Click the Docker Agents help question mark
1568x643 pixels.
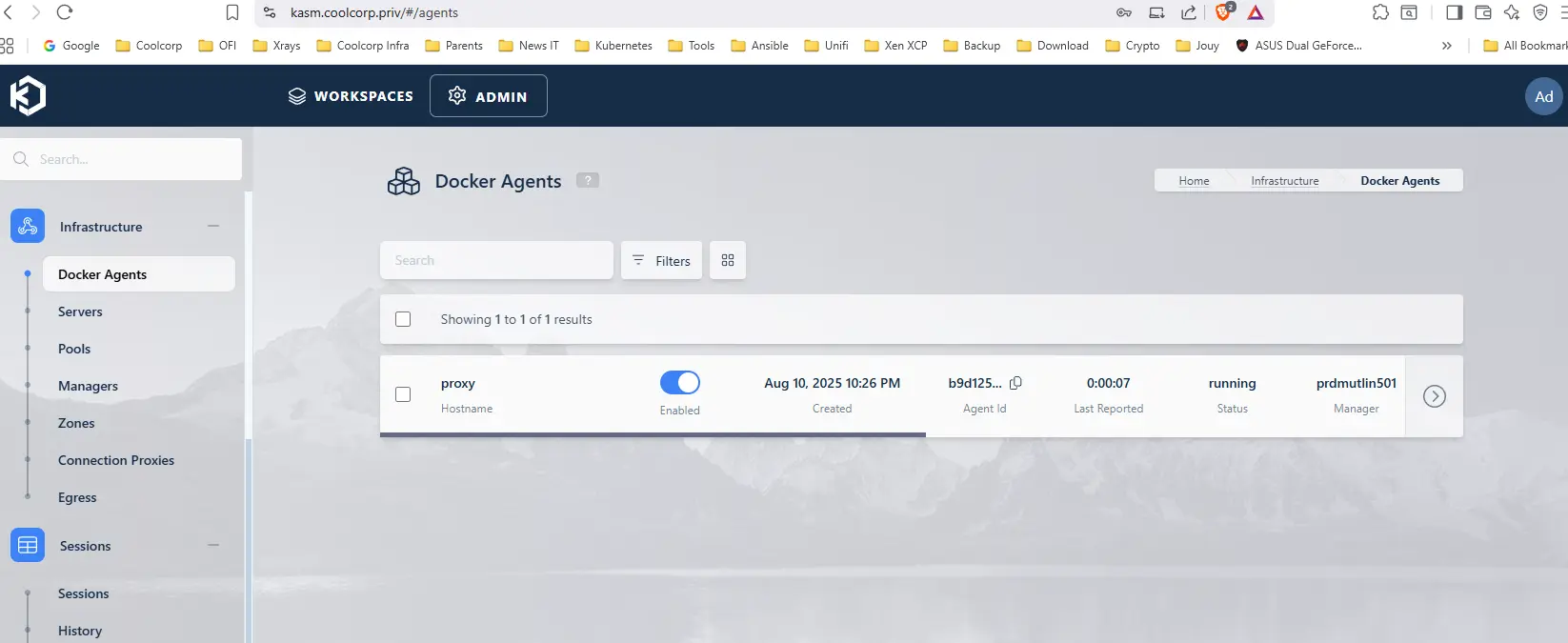point(588,180)
